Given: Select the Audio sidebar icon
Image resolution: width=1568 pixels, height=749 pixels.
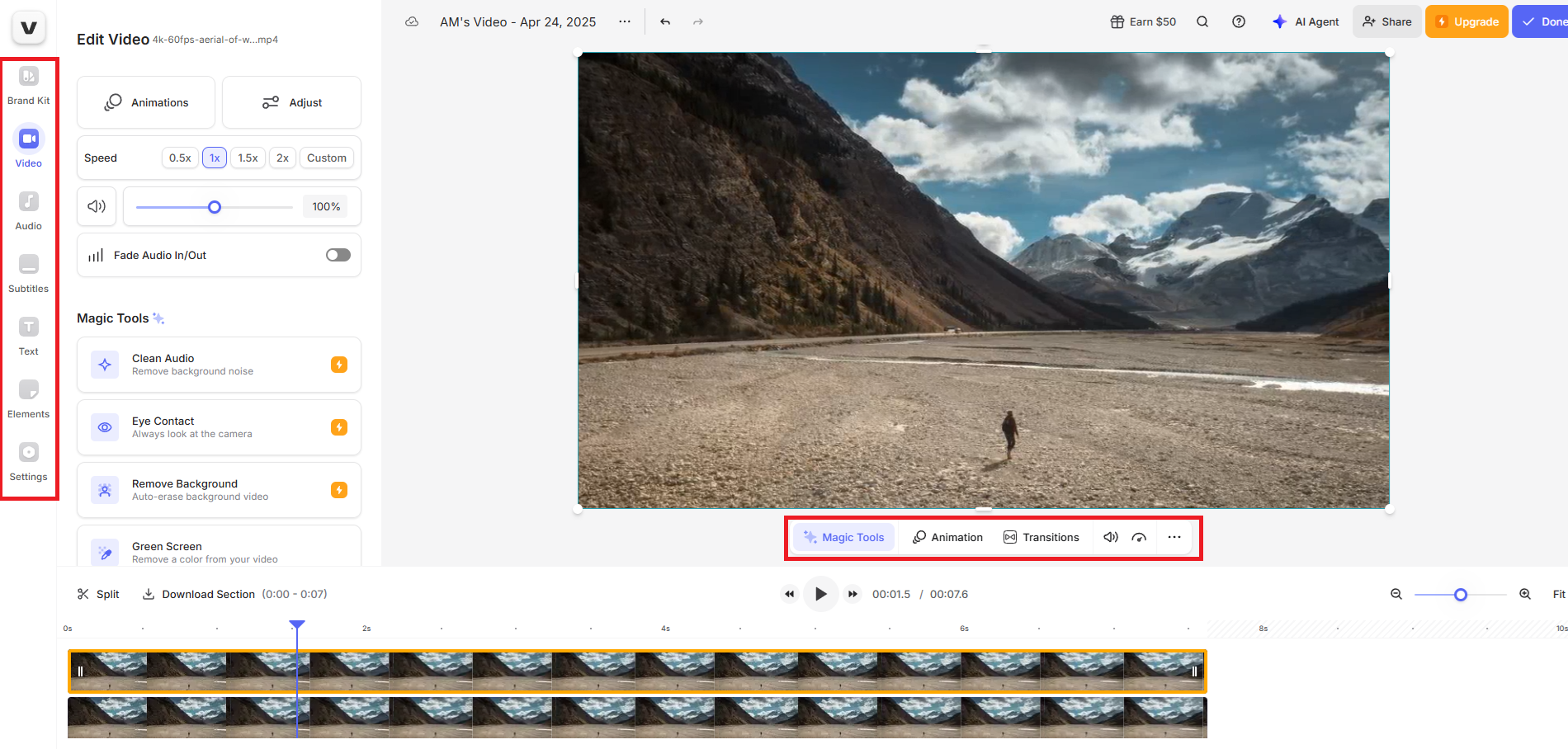Looking at the screenshot, I should pyautogui.click(x=28, y=209).
